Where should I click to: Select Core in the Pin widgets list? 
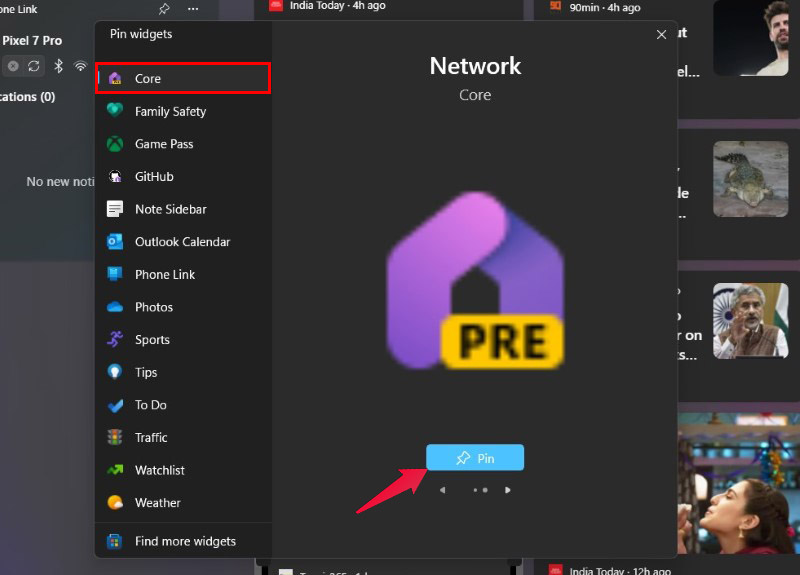[x=183, y=78]
